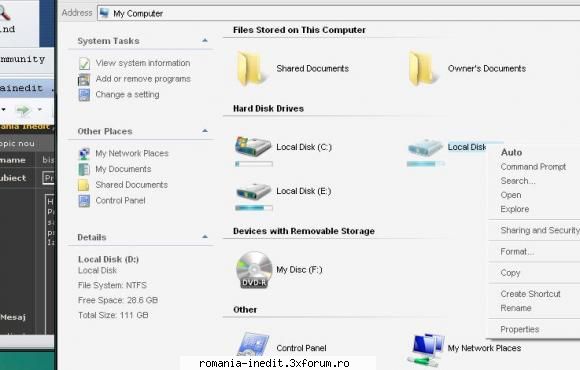Click the green forward arrow in browser window
Image resolution: width=580 pixels, height=370 pixels.
[x=23, y=110]
